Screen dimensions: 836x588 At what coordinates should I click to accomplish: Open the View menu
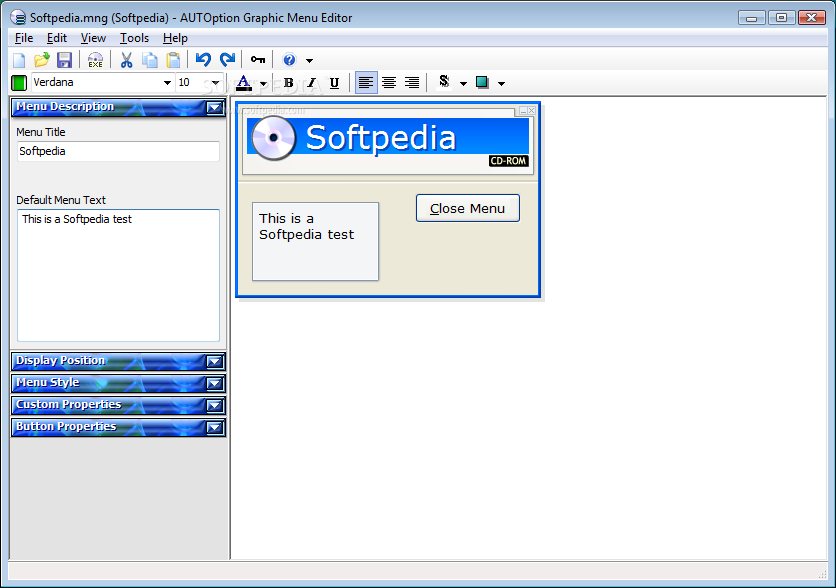tap(93, 38)
